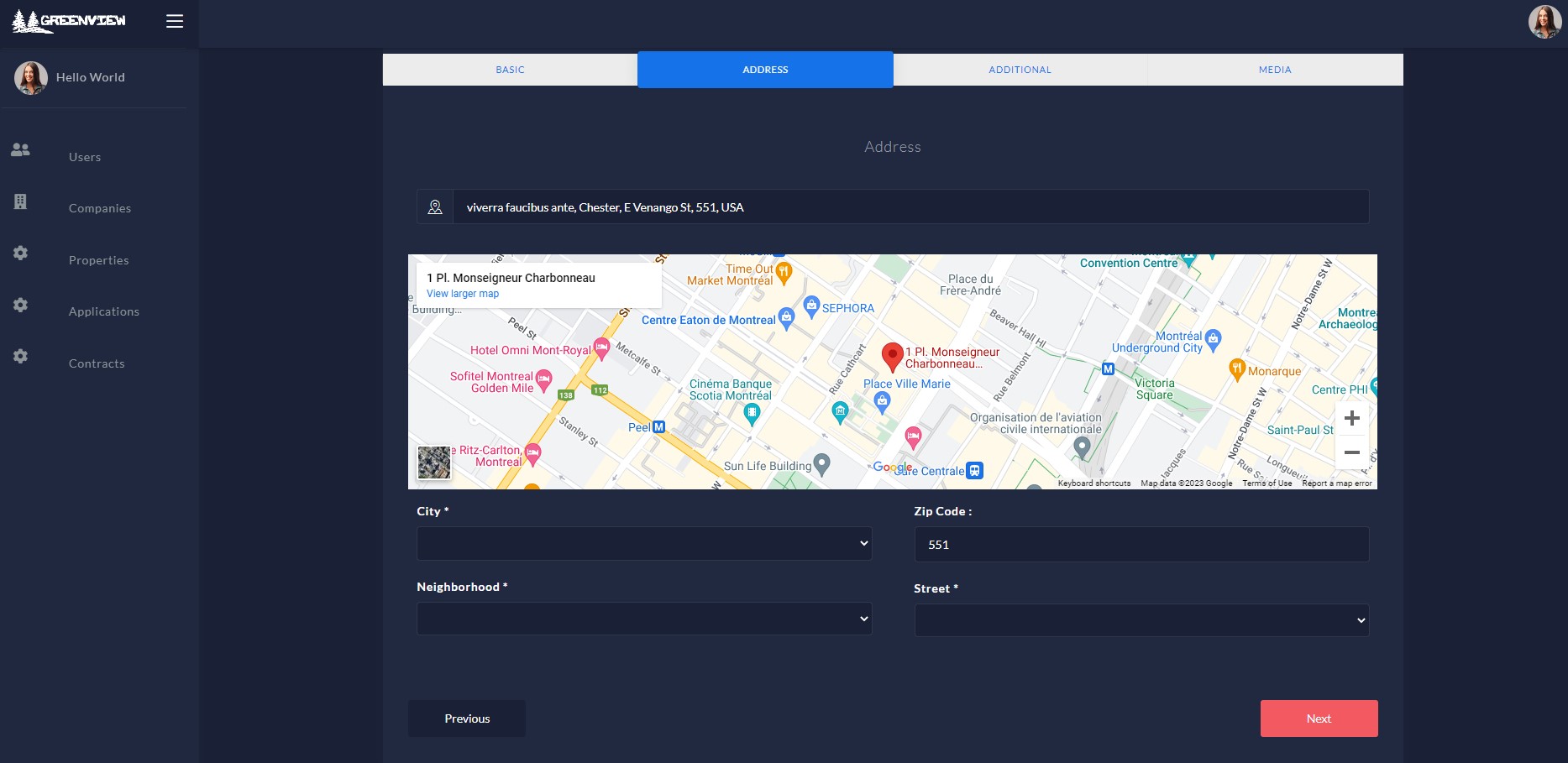
Task: Switch map to satellite view thumbnail
Action: 434,463
